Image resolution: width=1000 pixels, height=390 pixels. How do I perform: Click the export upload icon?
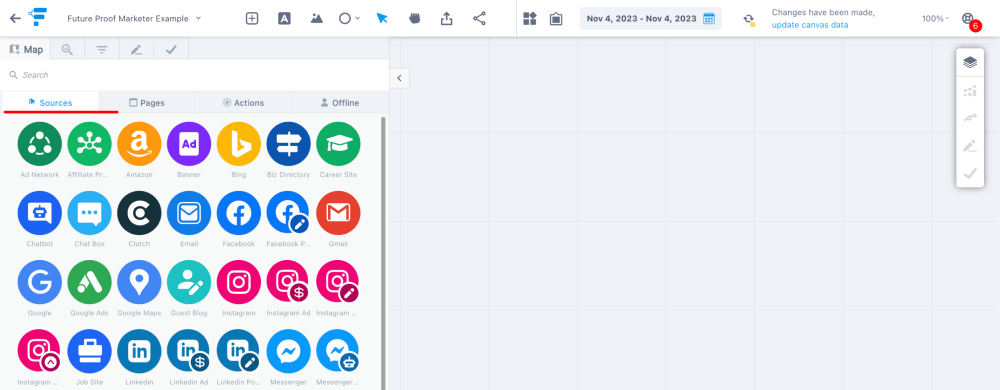[446, 18]
